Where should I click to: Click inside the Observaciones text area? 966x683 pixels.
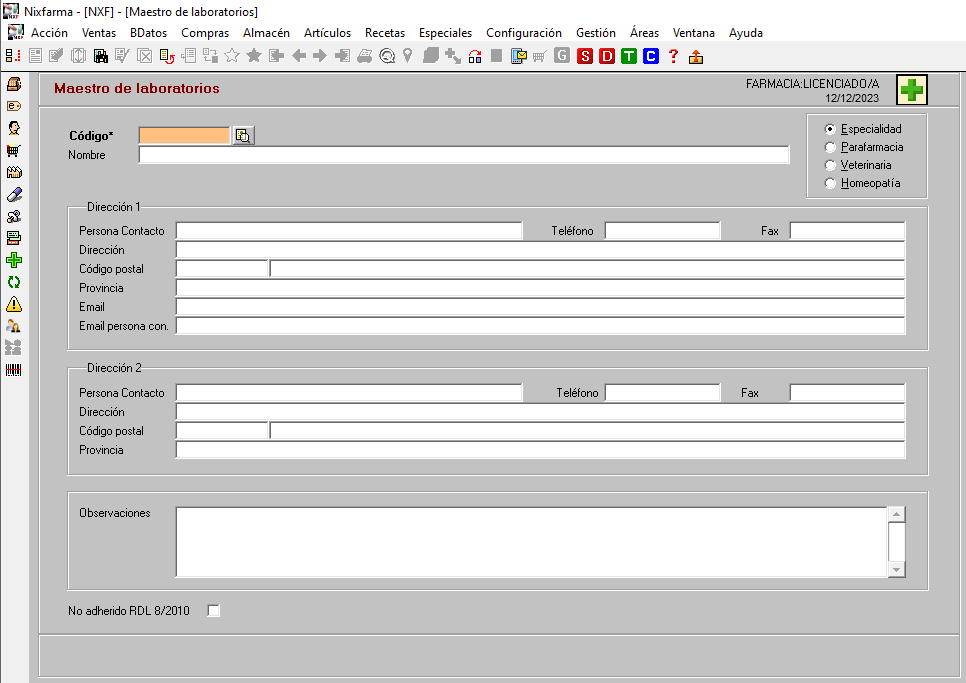(x=532, y=542)
